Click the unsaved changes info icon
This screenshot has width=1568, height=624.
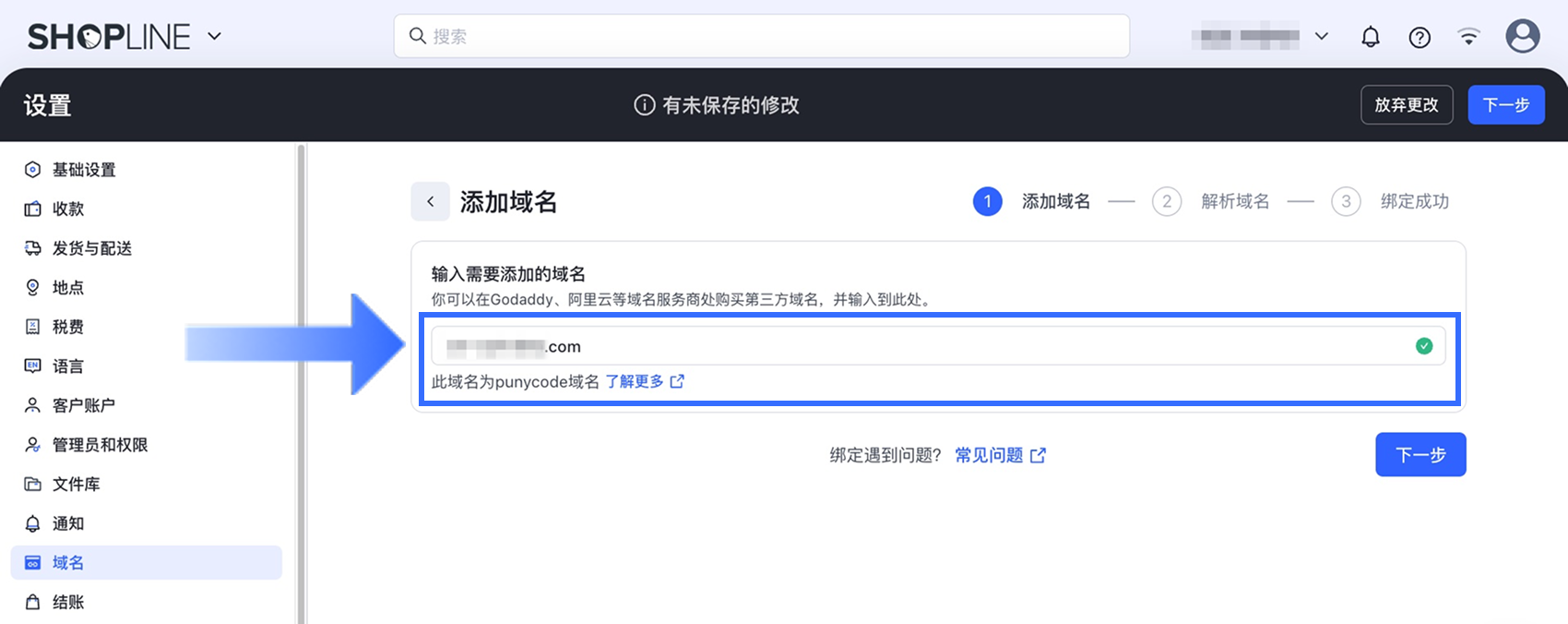click(x=645, y=105)
